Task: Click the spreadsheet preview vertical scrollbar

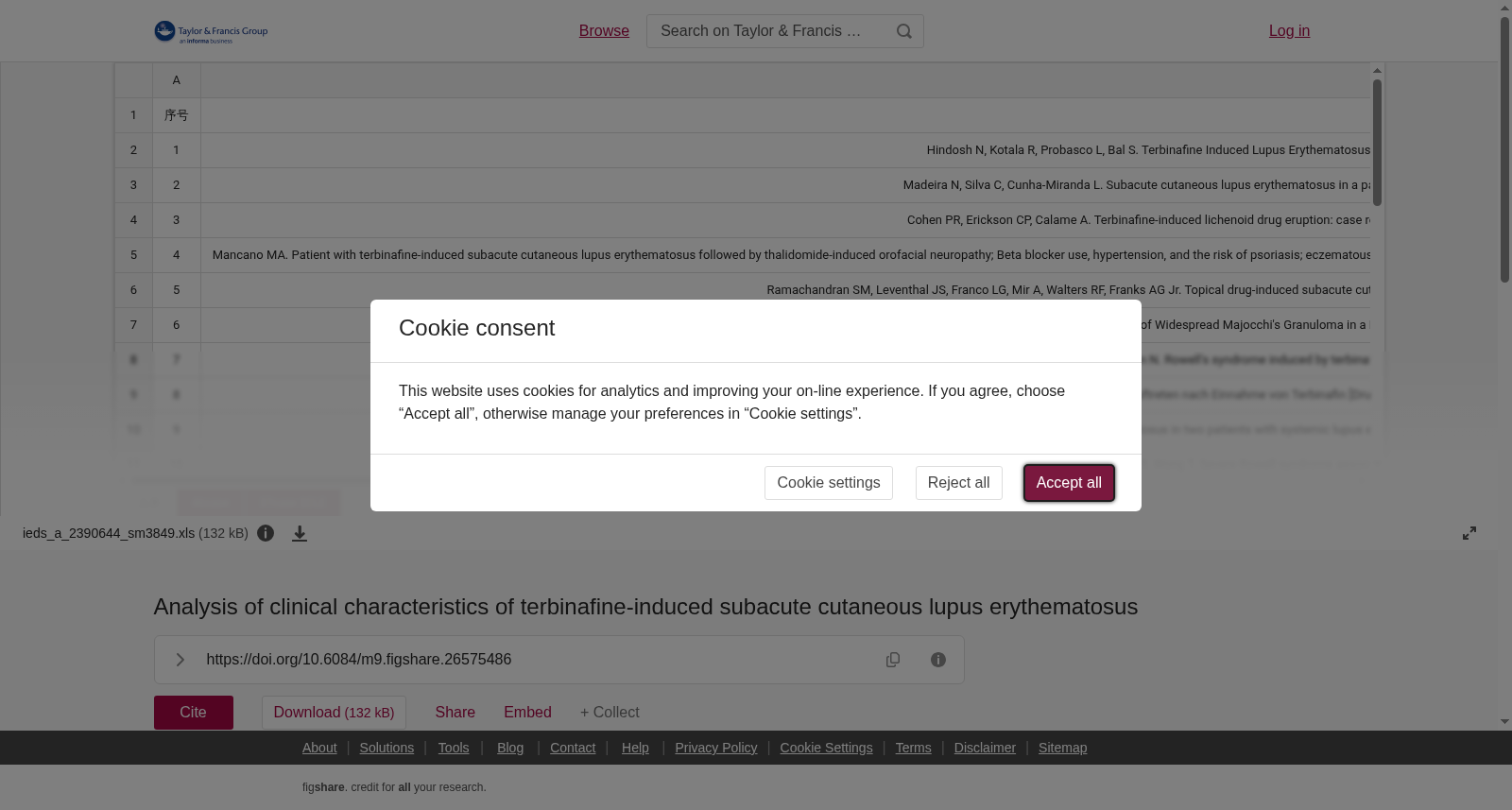Action: click(1377, 143)
